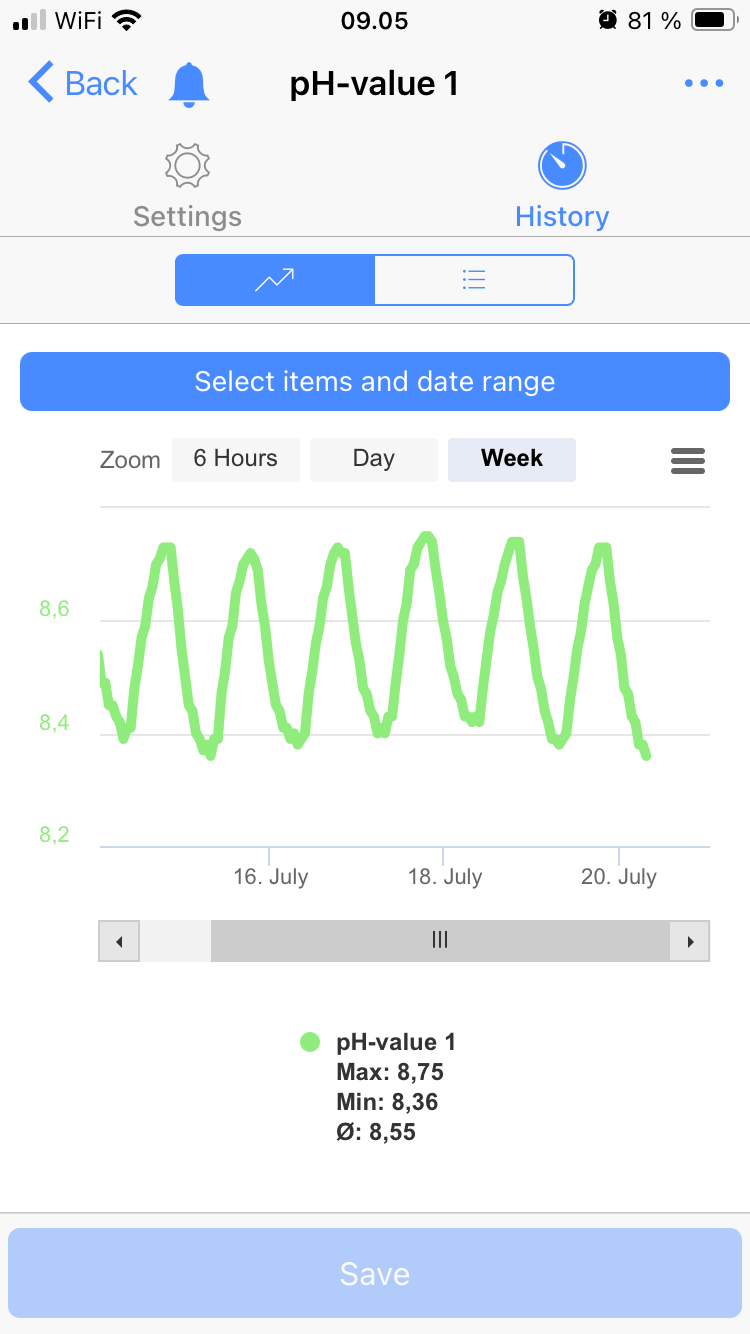Switch to list view segment

coord(474,280)
